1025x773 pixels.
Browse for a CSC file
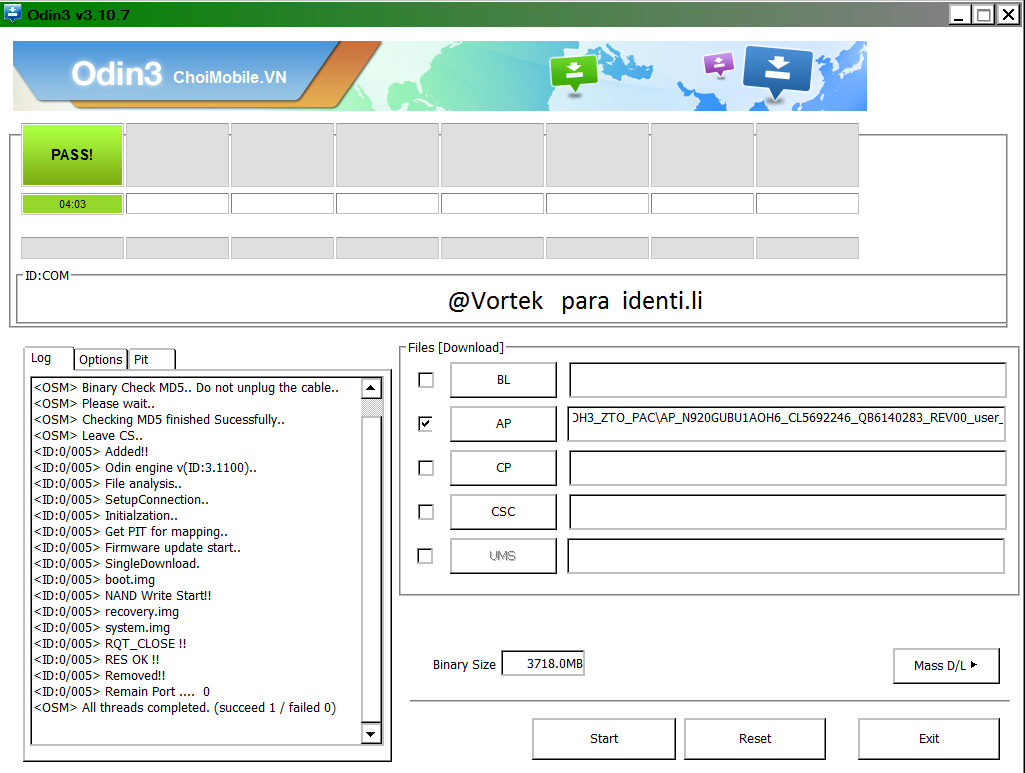tap(503, 512)
